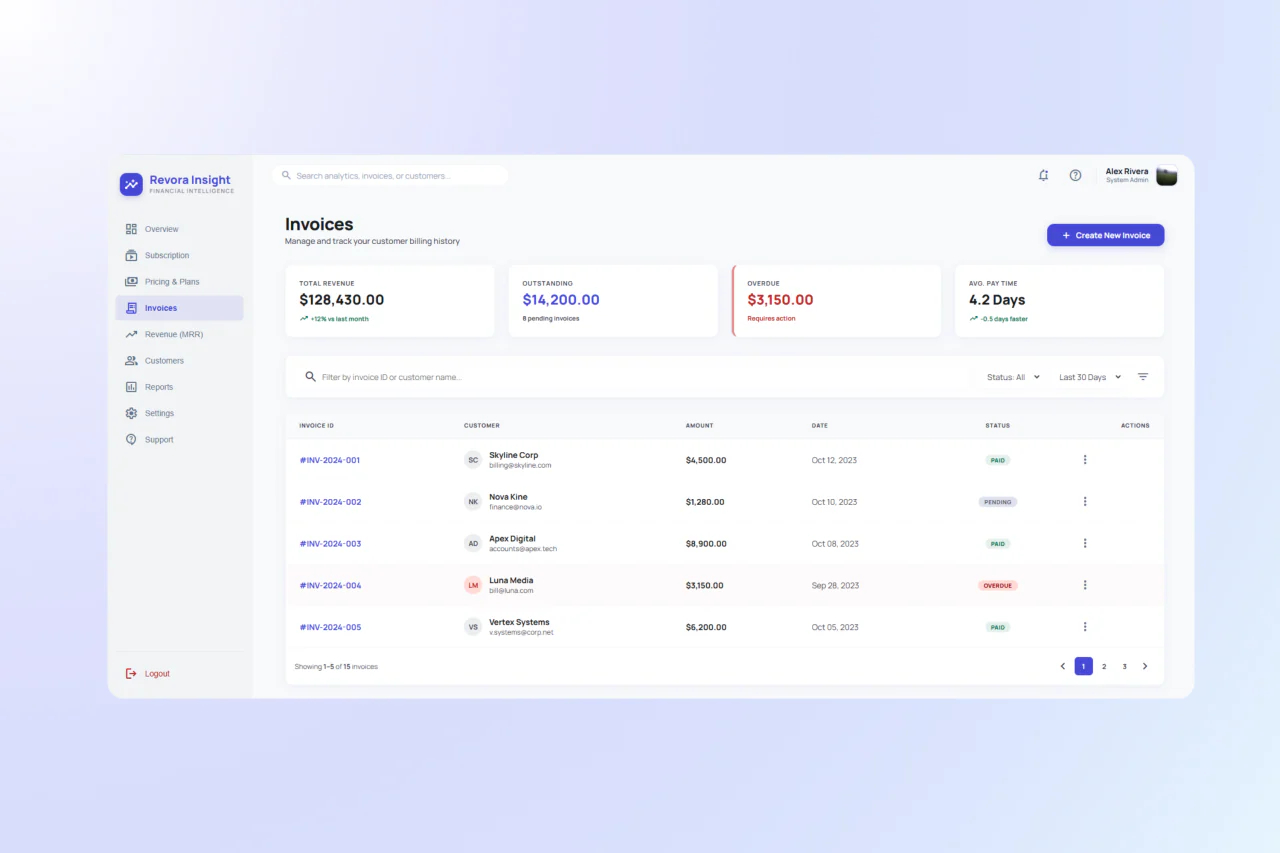Open Reports in the sidebar
The height and width of the screenshot is (853, 1280).
tap(179, 387)
